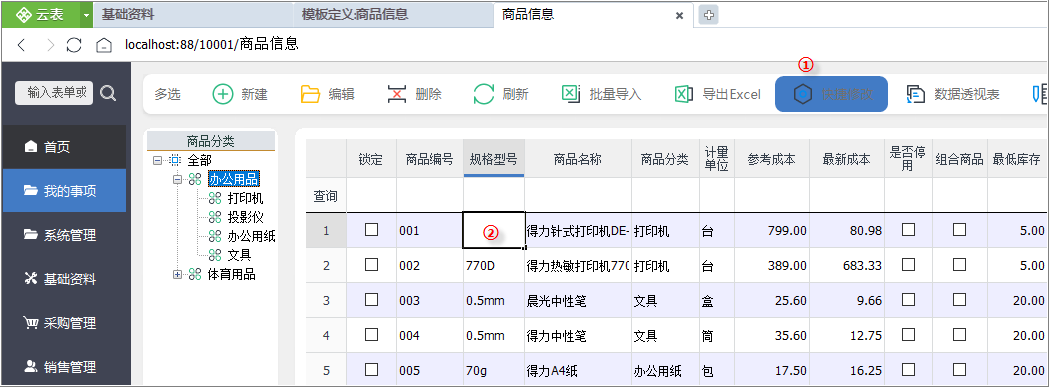Collapse the 办公用品 tree node

tap(177, 179)
